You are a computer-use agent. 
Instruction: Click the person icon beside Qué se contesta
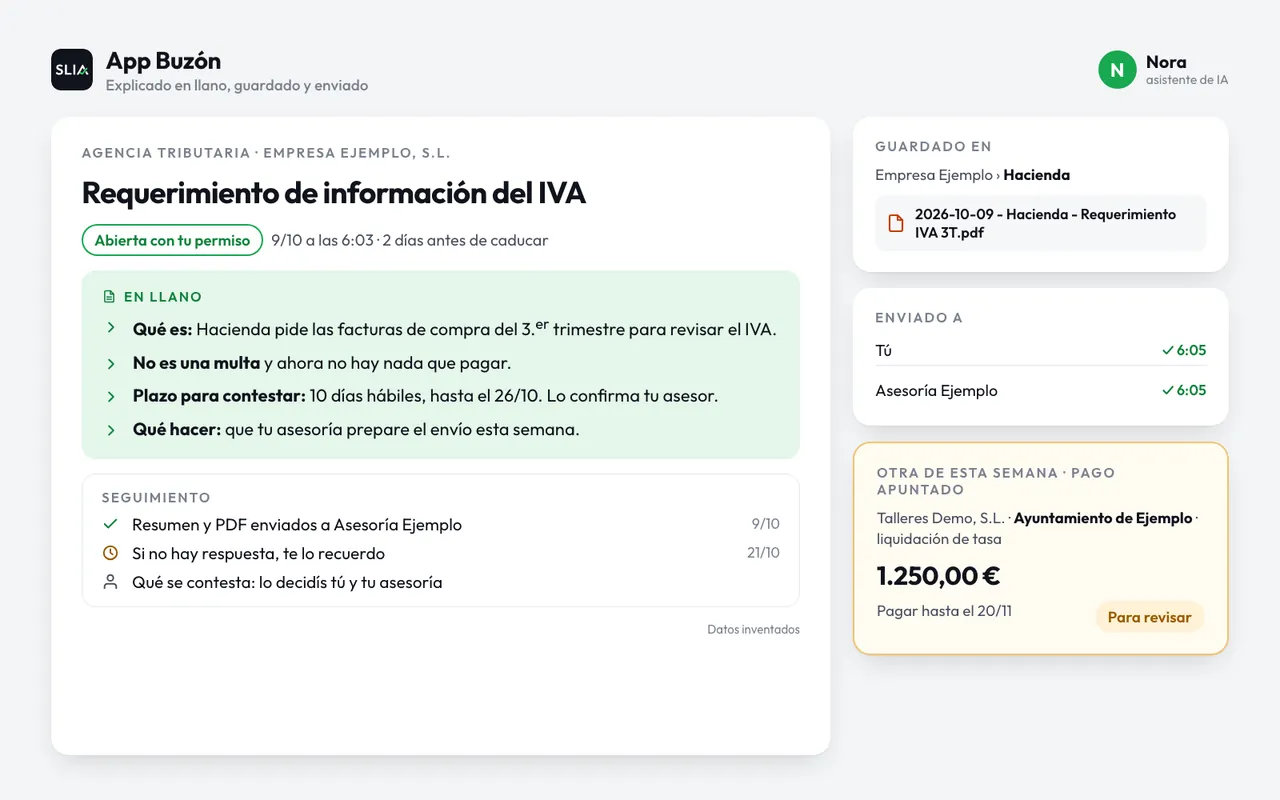(x=110, y=582)
